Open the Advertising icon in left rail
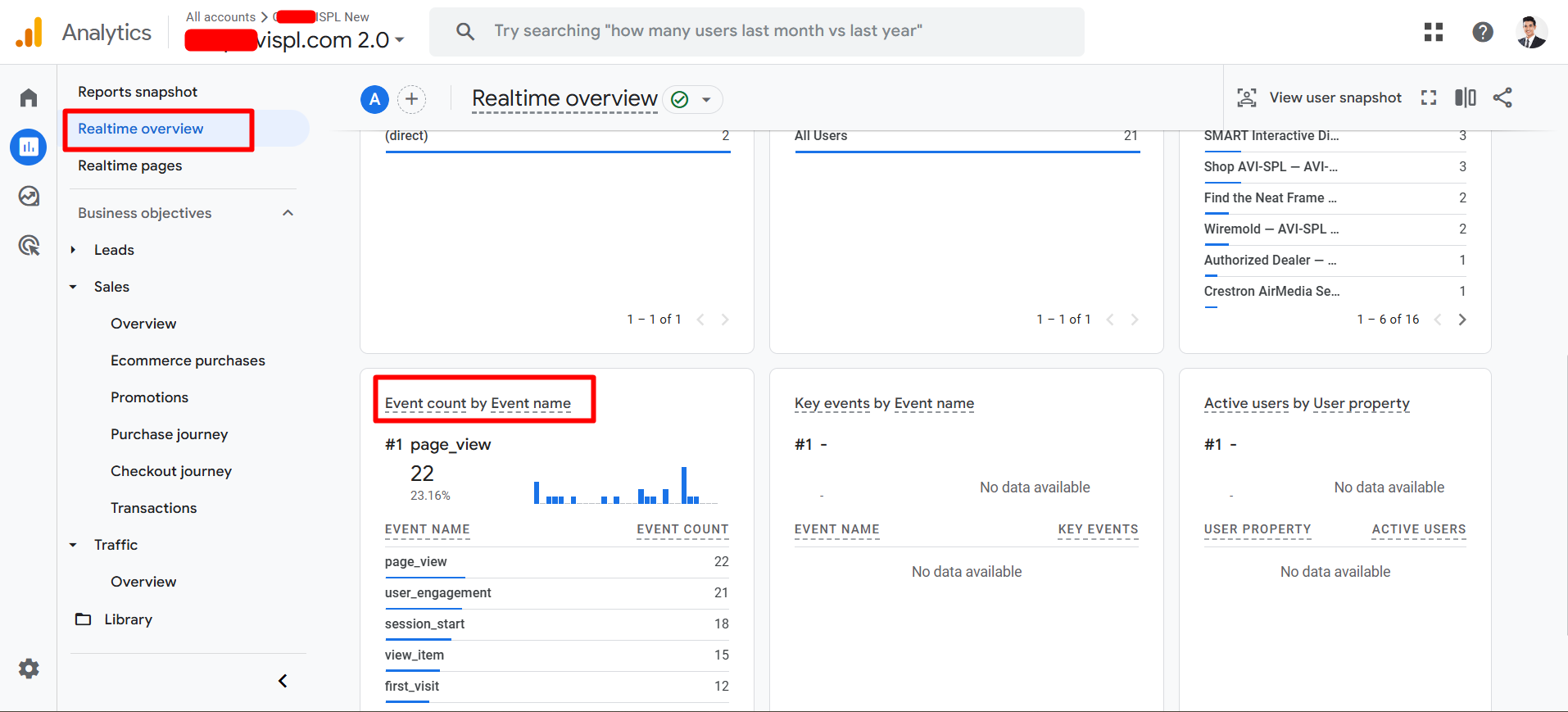This screenshot has width=1568, height=712. pos(29,245)
